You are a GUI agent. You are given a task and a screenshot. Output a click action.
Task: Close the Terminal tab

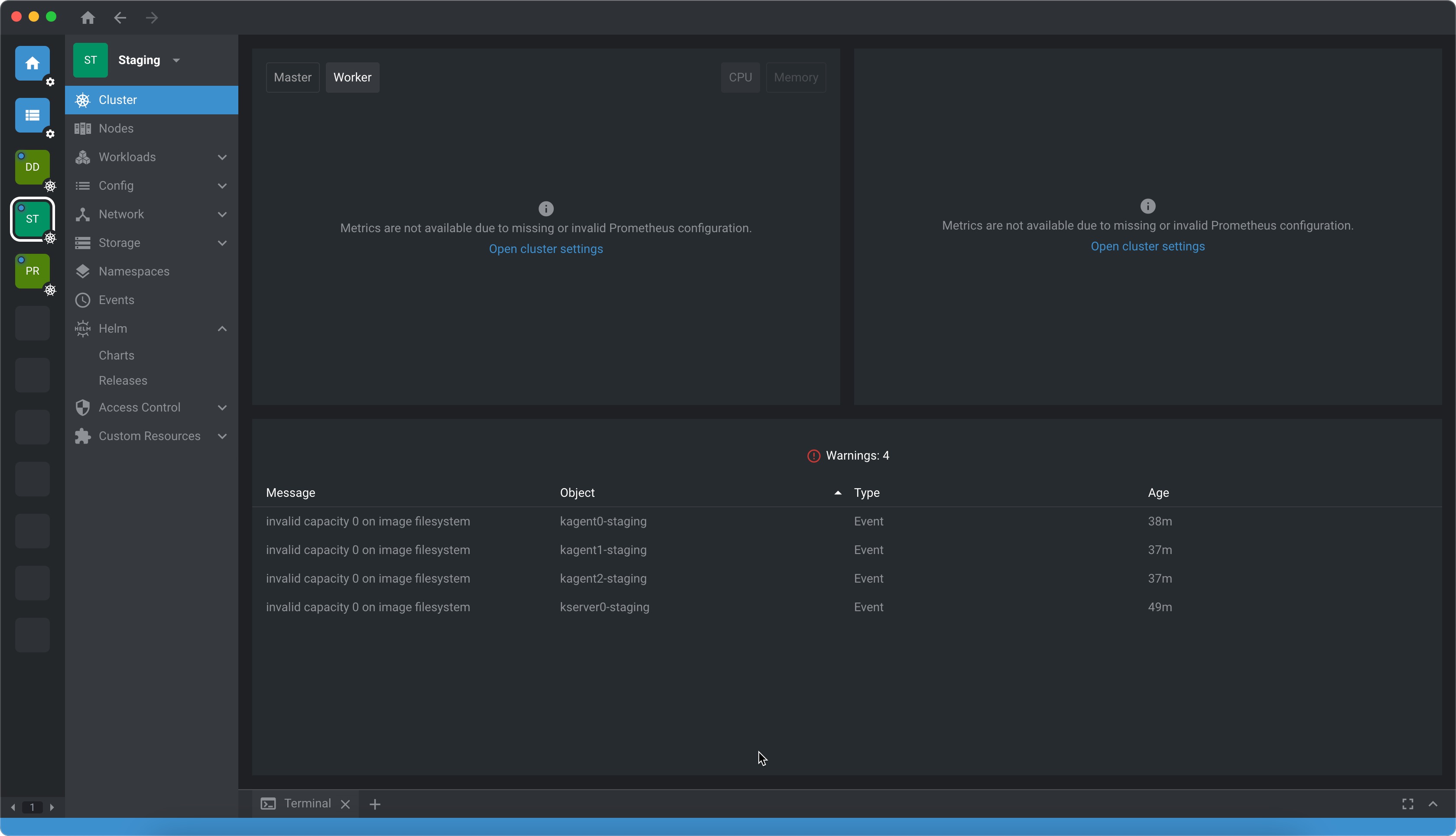pyautogui.click(x=345, y=804)
